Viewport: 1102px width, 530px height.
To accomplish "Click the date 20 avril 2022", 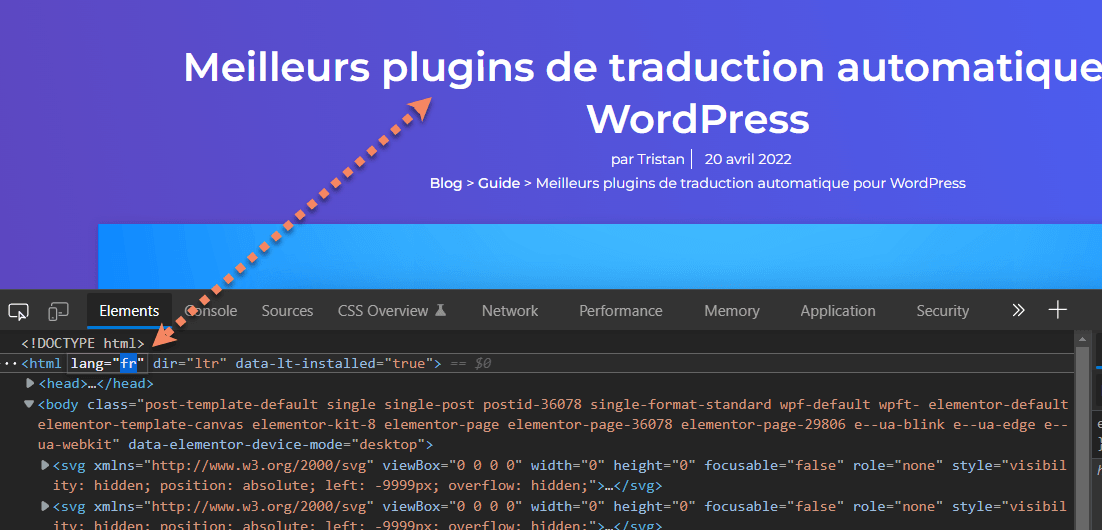I will 748,160.
